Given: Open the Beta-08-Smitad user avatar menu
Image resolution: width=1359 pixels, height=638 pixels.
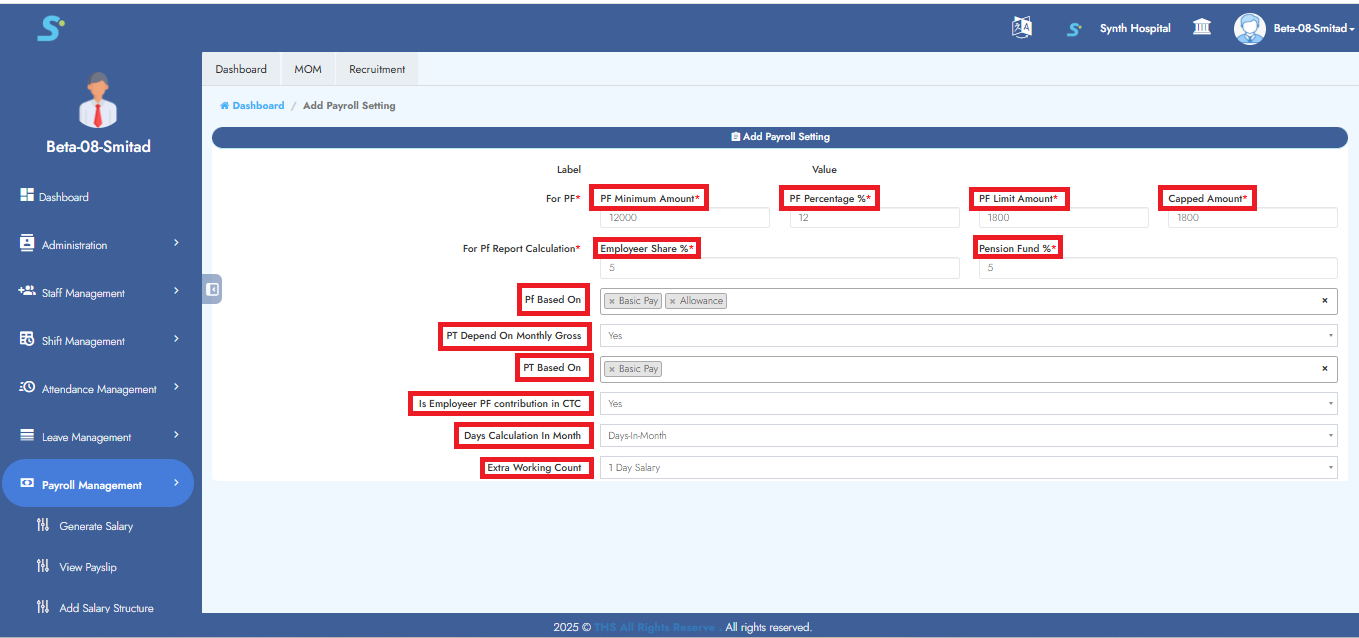Looking at the screenshot, I should pyautogui.click(x=1249, y=28).
